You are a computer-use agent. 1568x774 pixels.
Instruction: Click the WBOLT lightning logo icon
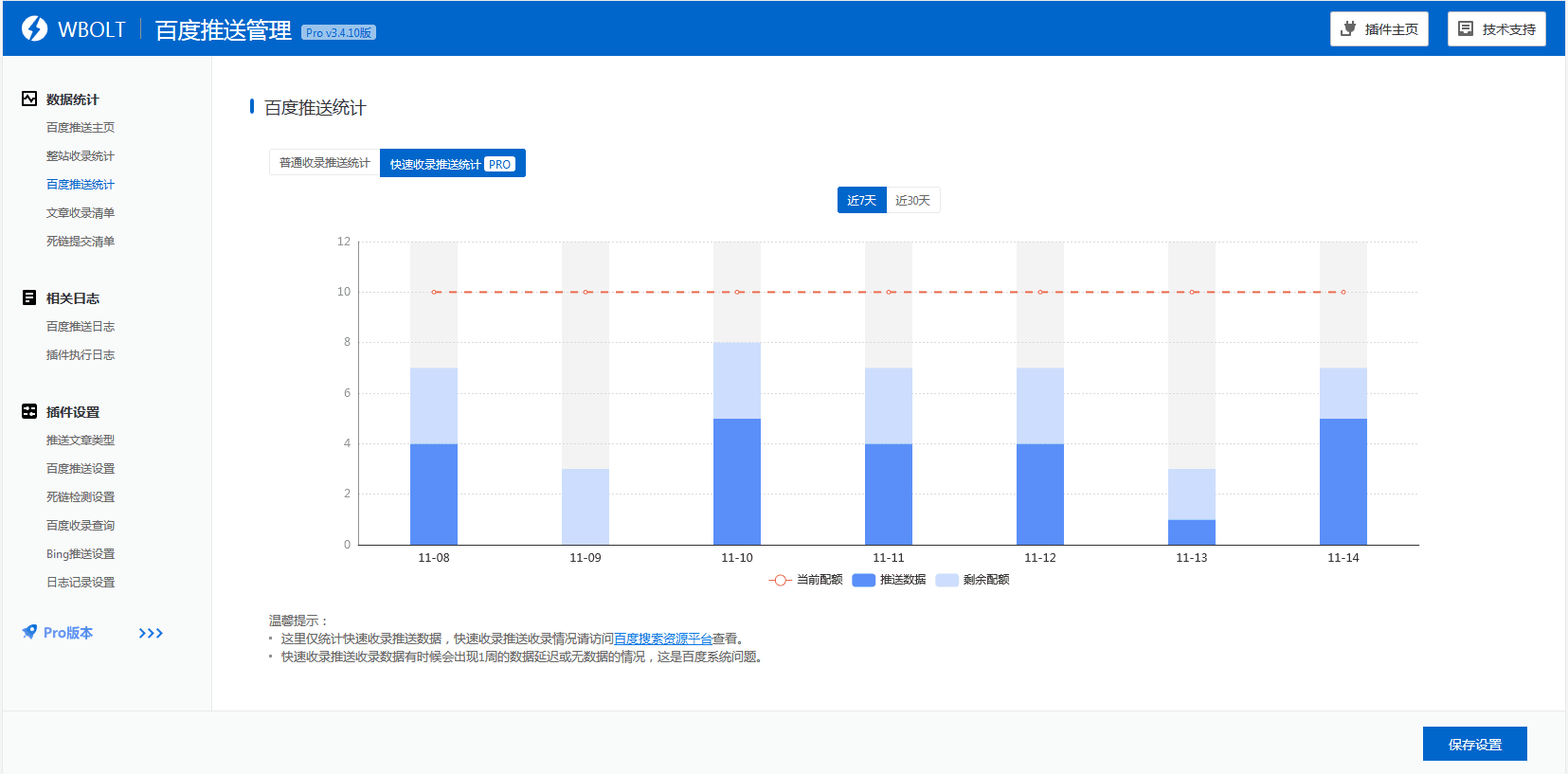click(34, 29)
